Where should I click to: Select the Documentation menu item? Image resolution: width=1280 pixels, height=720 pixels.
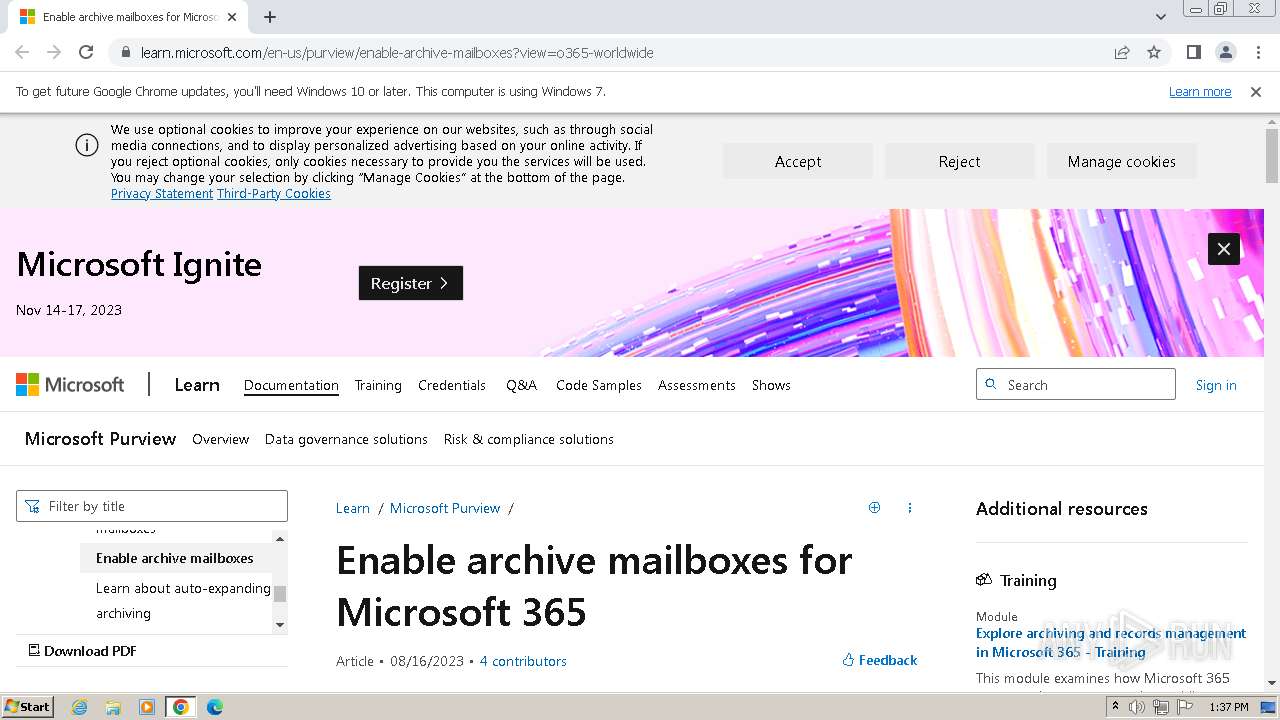point(291,385)
